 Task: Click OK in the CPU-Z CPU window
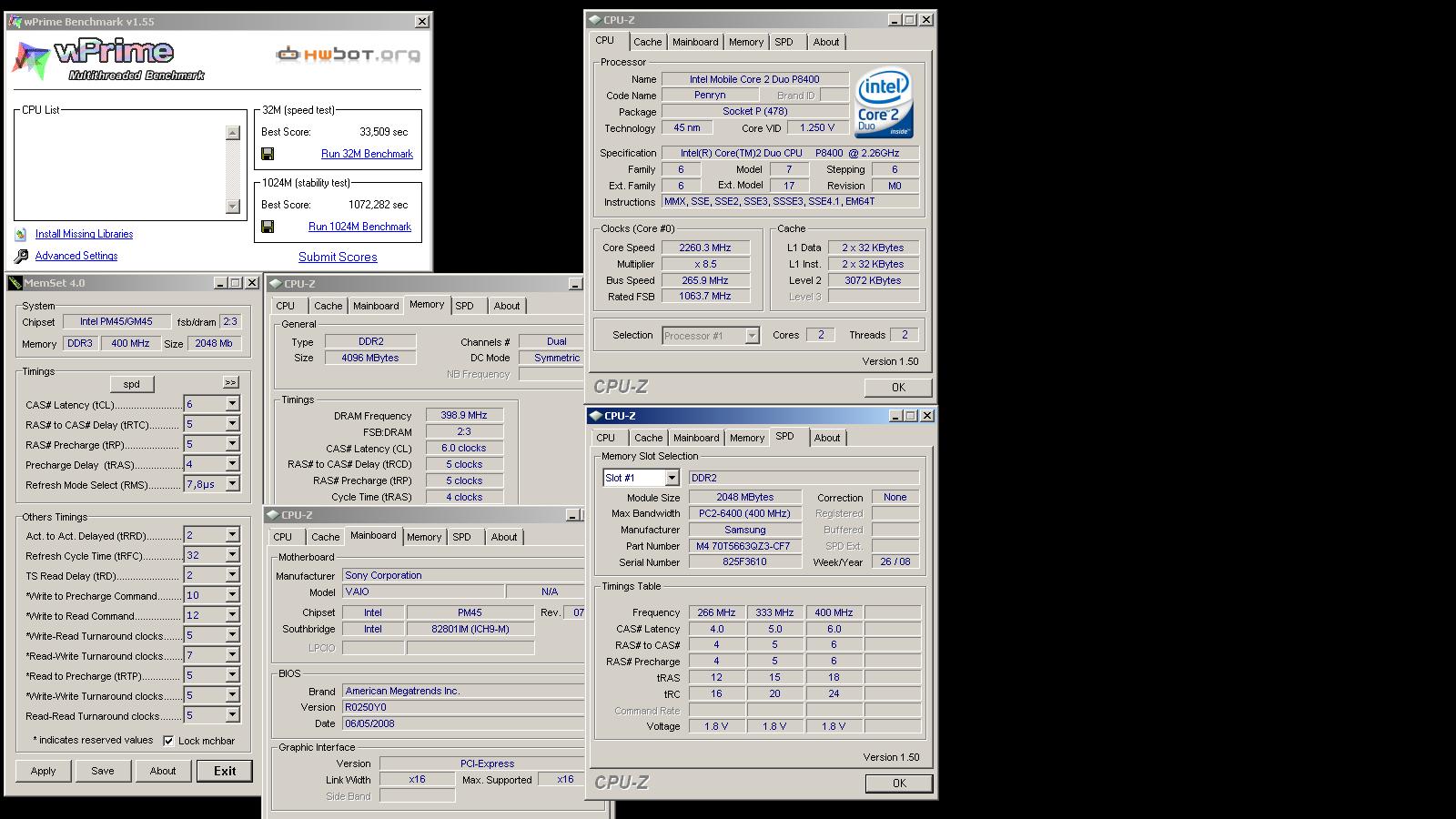click(898, 388)
